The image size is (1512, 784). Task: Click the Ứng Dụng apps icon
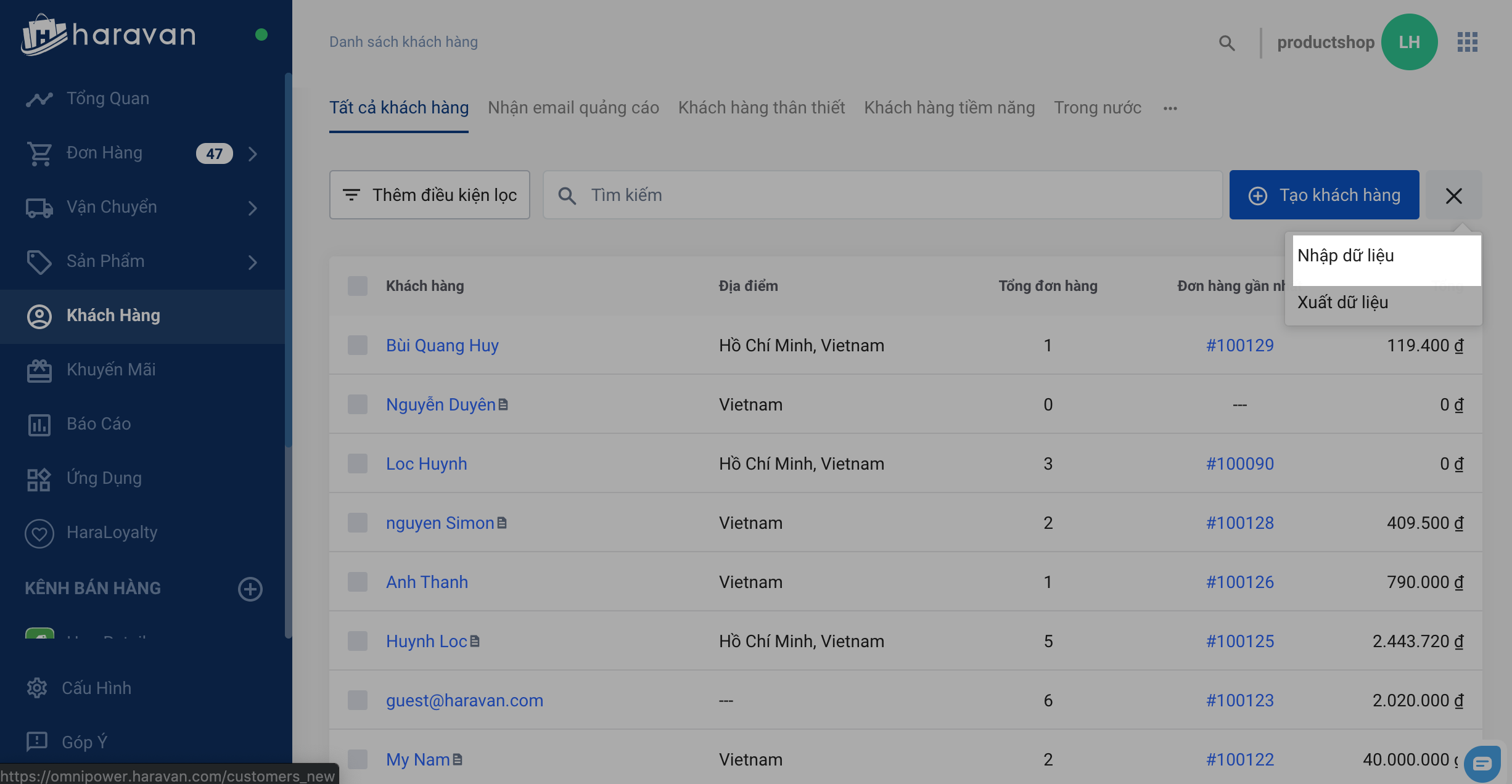pyautogui.click(x=39, y=478)
